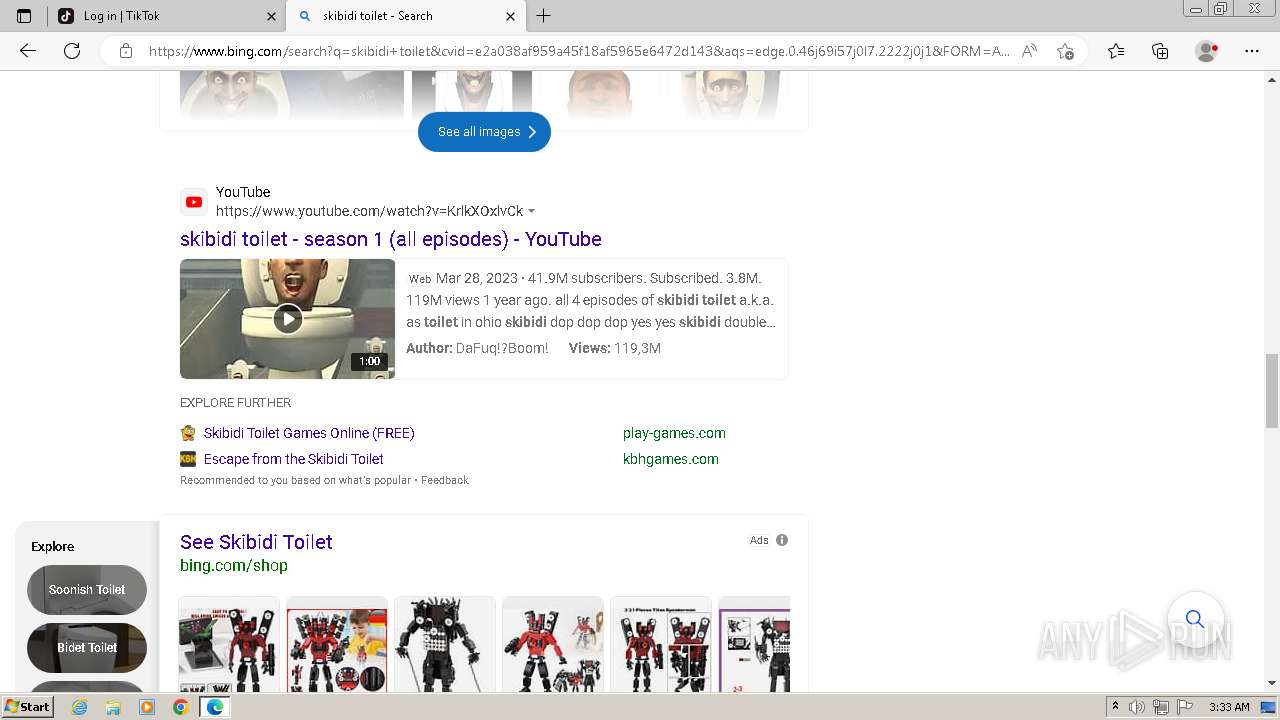Open the Action Center flag icon
This screenshot has height=720, width=1280.
tap(1183, 707)
